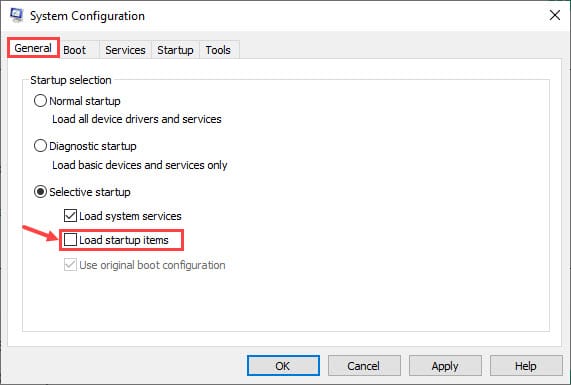The image size is (571, 385).
Task: Click the System Configuration app icon in title bar
Action: point(16,15)
